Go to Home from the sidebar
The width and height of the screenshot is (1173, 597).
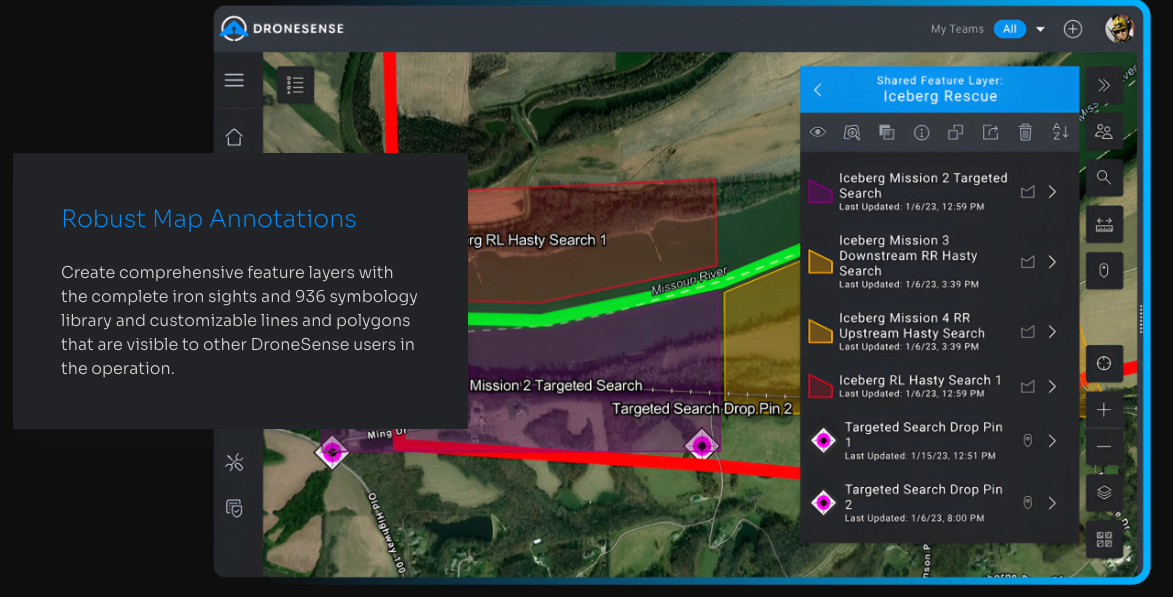234,137
